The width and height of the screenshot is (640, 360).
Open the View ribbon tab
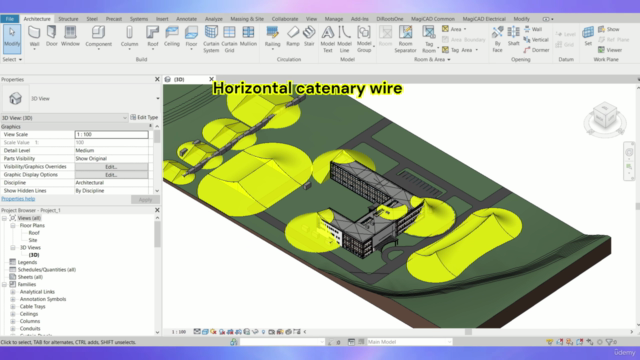pyautogui.click(x=311, y=19)
